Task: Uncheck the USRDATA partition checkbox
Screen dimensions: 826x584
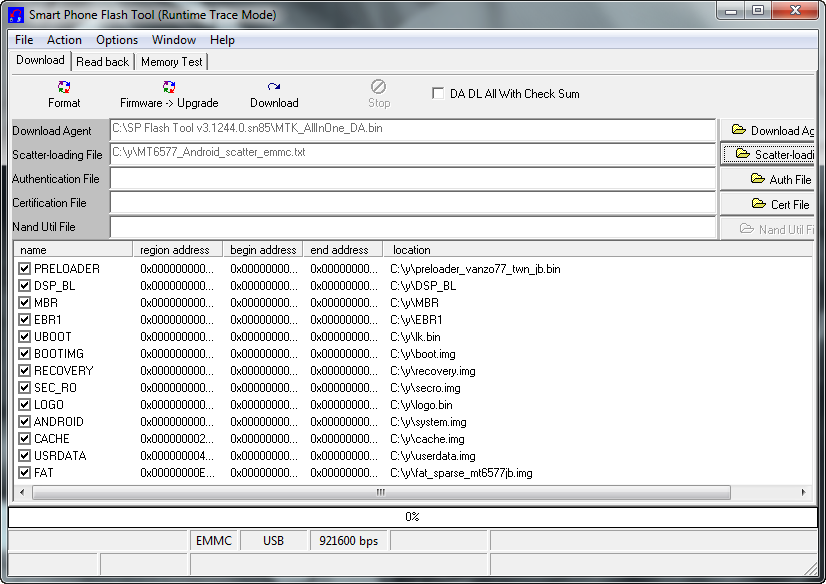Action: click(x=24, y=456)
